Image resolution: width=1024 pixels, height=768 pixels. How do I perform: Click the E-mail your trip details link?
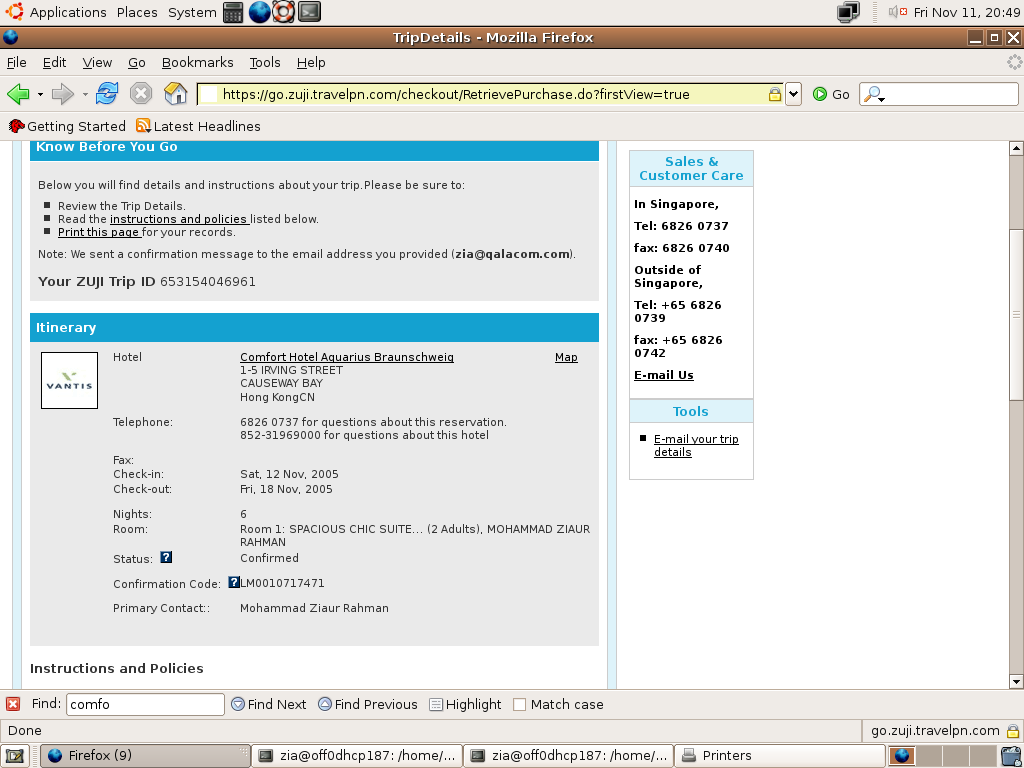tap(696, 445)
